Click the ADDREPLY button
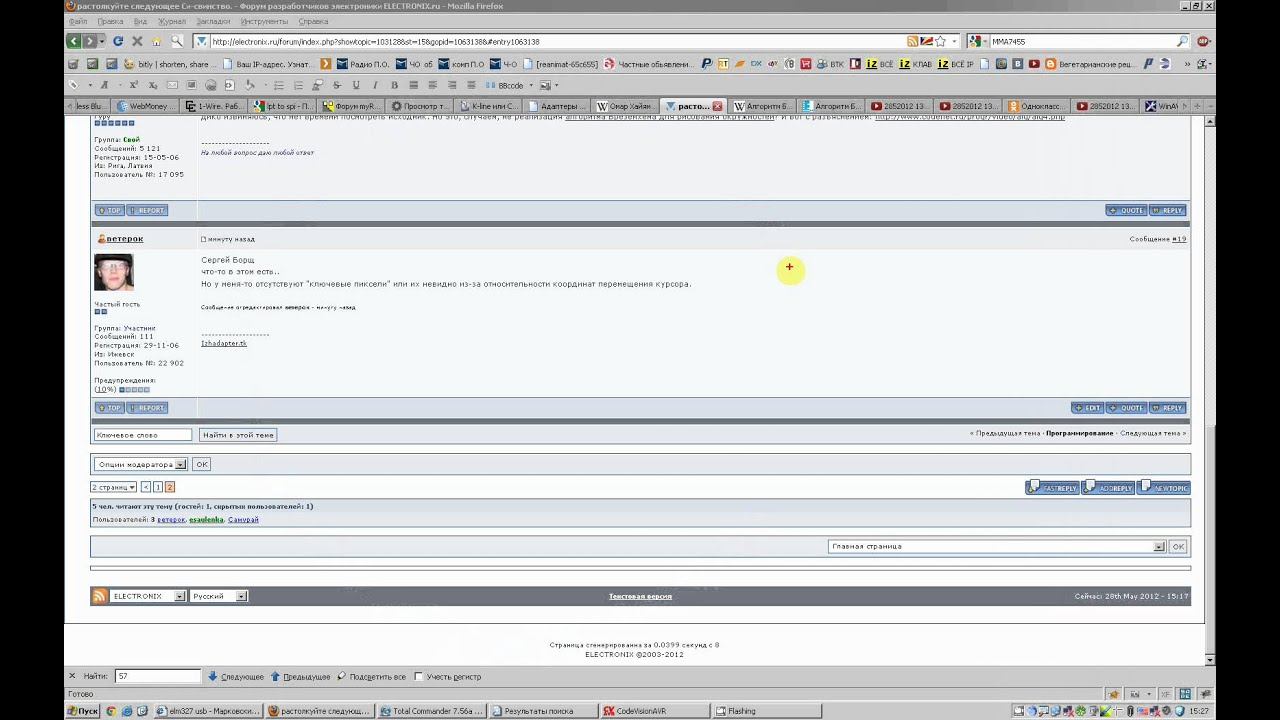Image resolution: width=1280 pixels, height=720 pixels. point(1108,487)
